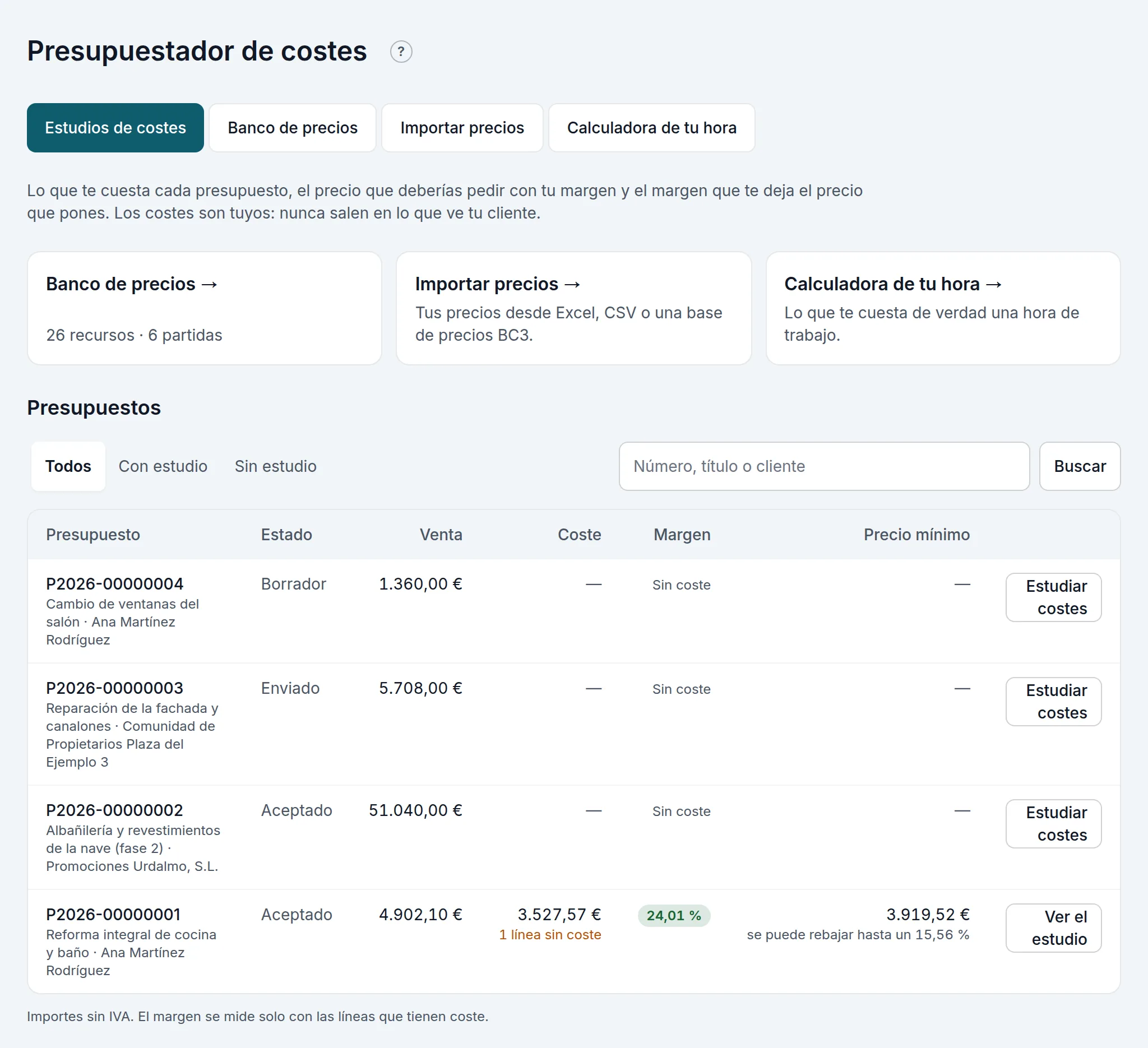Click the Venta column header
Image resolution: width=1148 pixels, height=1048 pixels.
coord(441,535)
